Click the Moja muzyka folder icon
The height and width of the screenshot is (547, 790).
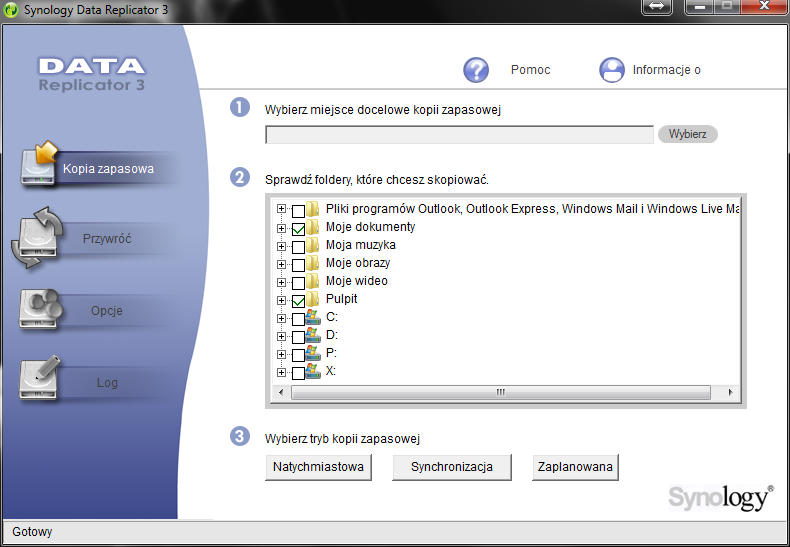(x=313, y=245)
